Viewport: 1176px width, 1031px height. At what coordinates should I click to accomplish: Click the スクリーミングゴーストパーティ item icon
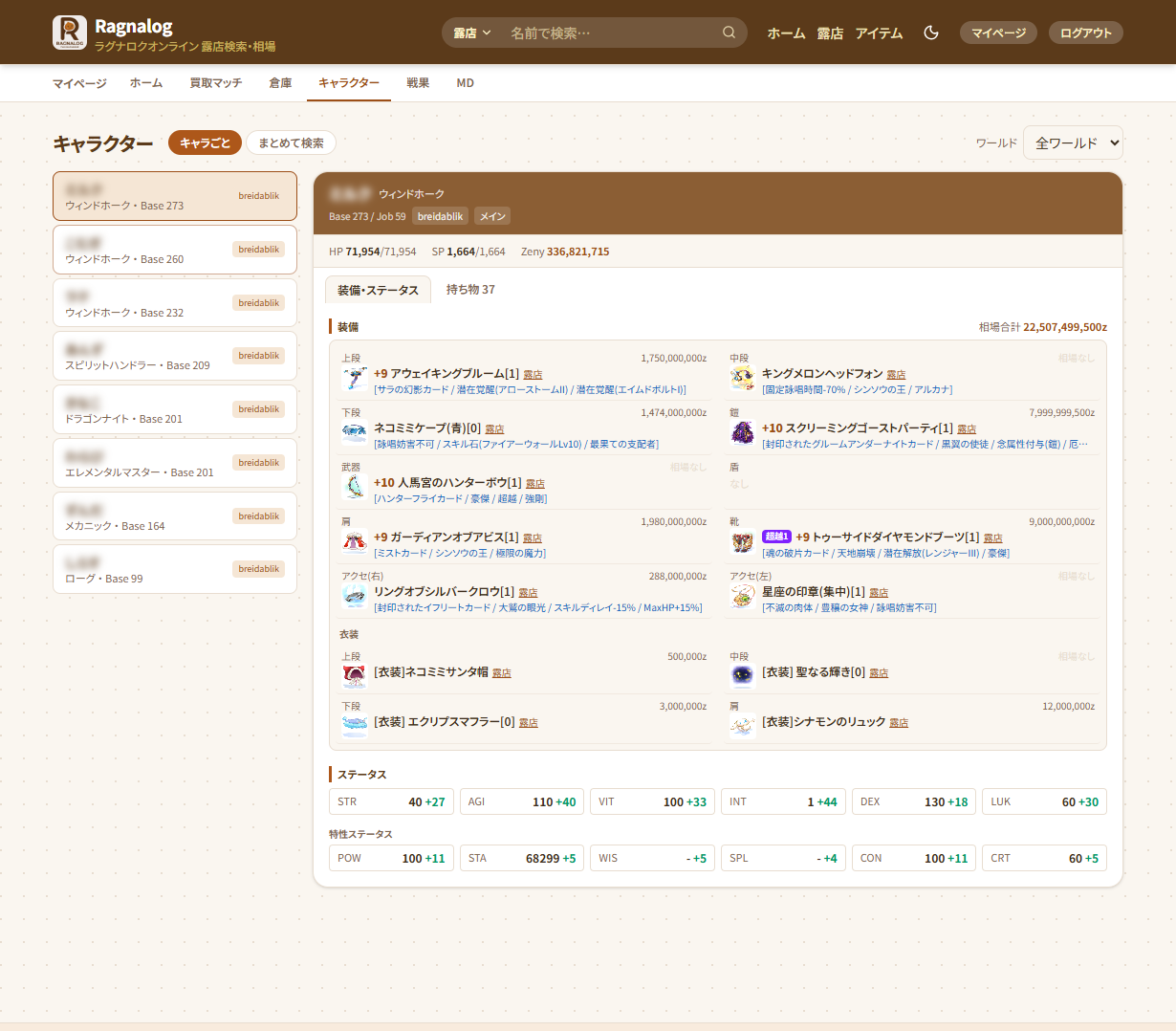coord(743,433)
